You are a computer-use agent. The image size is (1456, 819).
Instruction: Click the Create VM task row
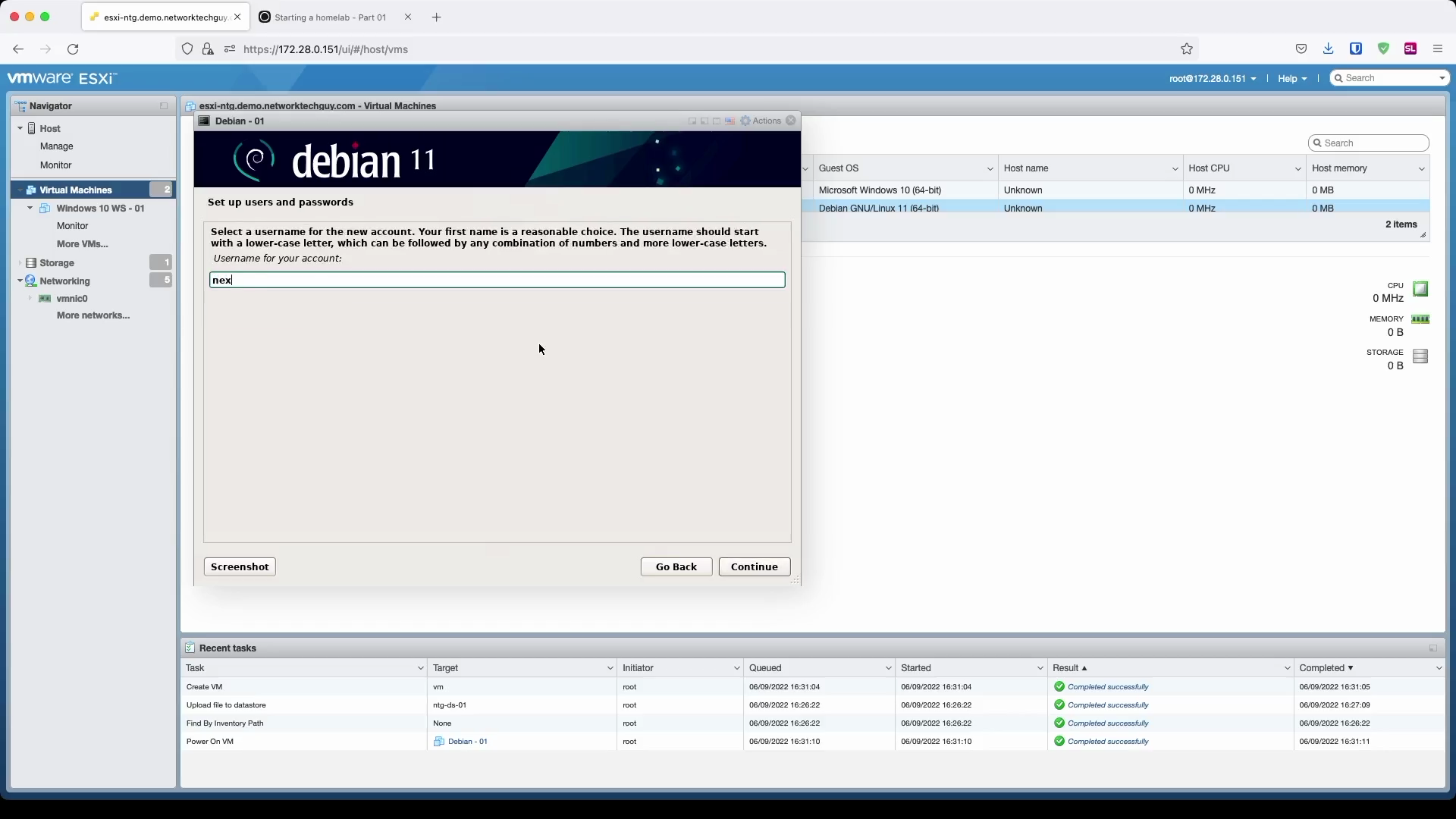point(813,687)
